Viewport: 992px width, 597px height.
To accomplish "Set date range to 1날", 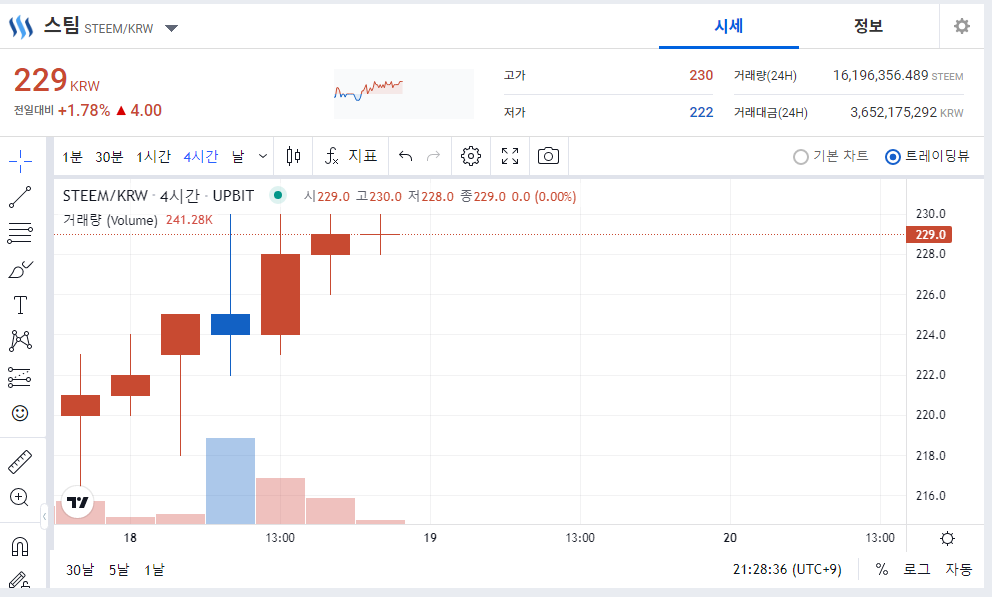I will click(154, 570).
